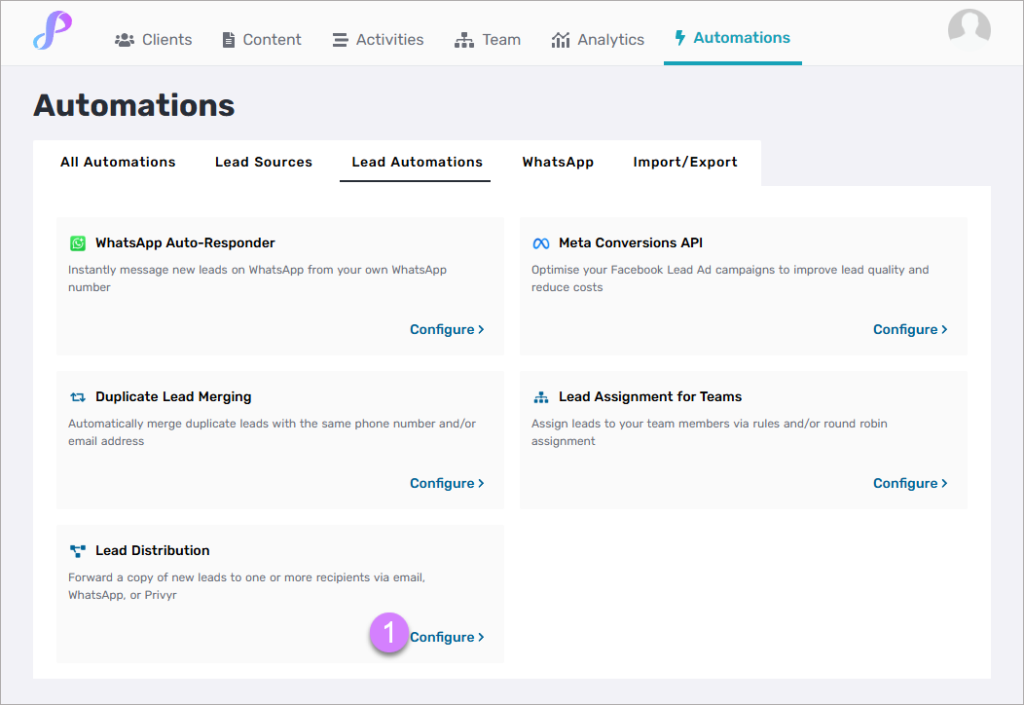The image size is (1024, 705).
Task: Click the Lead Distribution icon
Action: click(x=78, y=551)
